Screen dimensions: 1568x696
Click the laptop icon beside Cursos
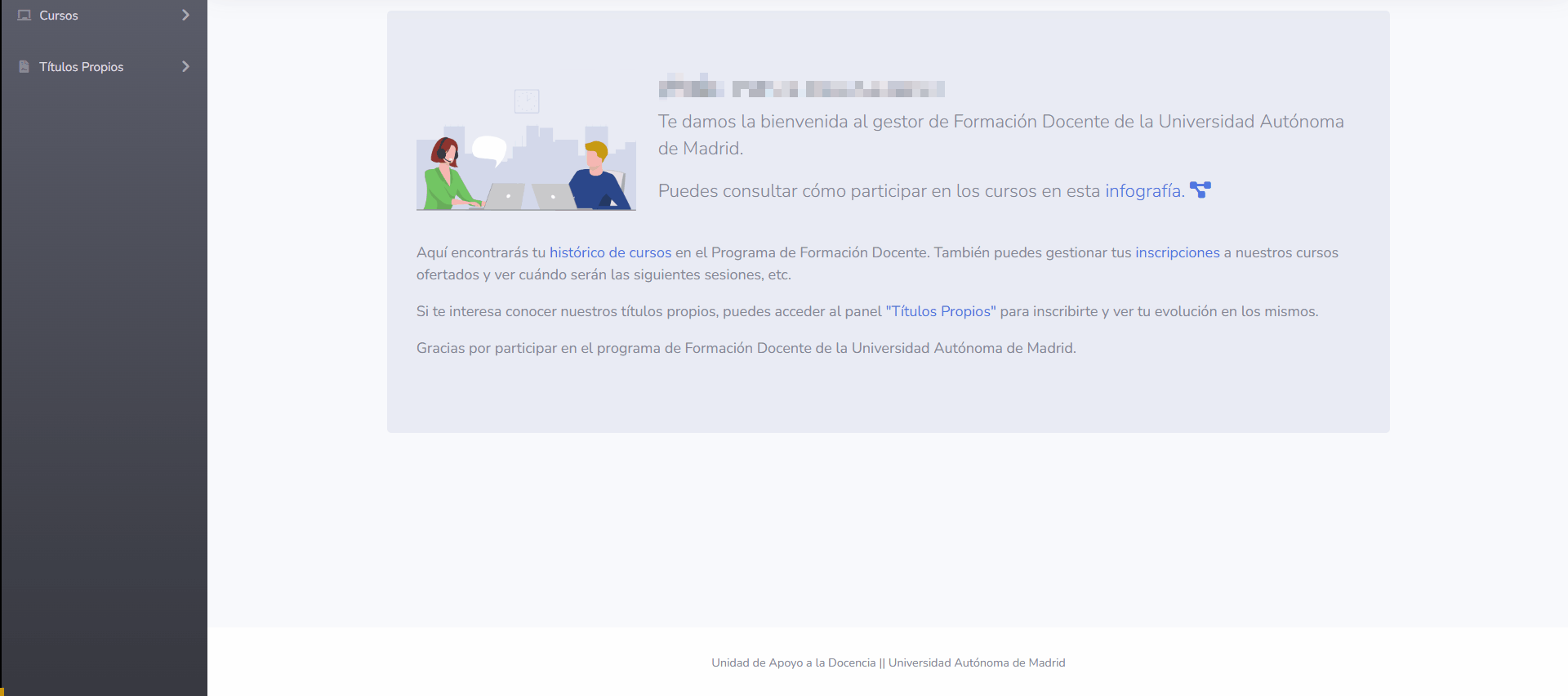point(24,16)
